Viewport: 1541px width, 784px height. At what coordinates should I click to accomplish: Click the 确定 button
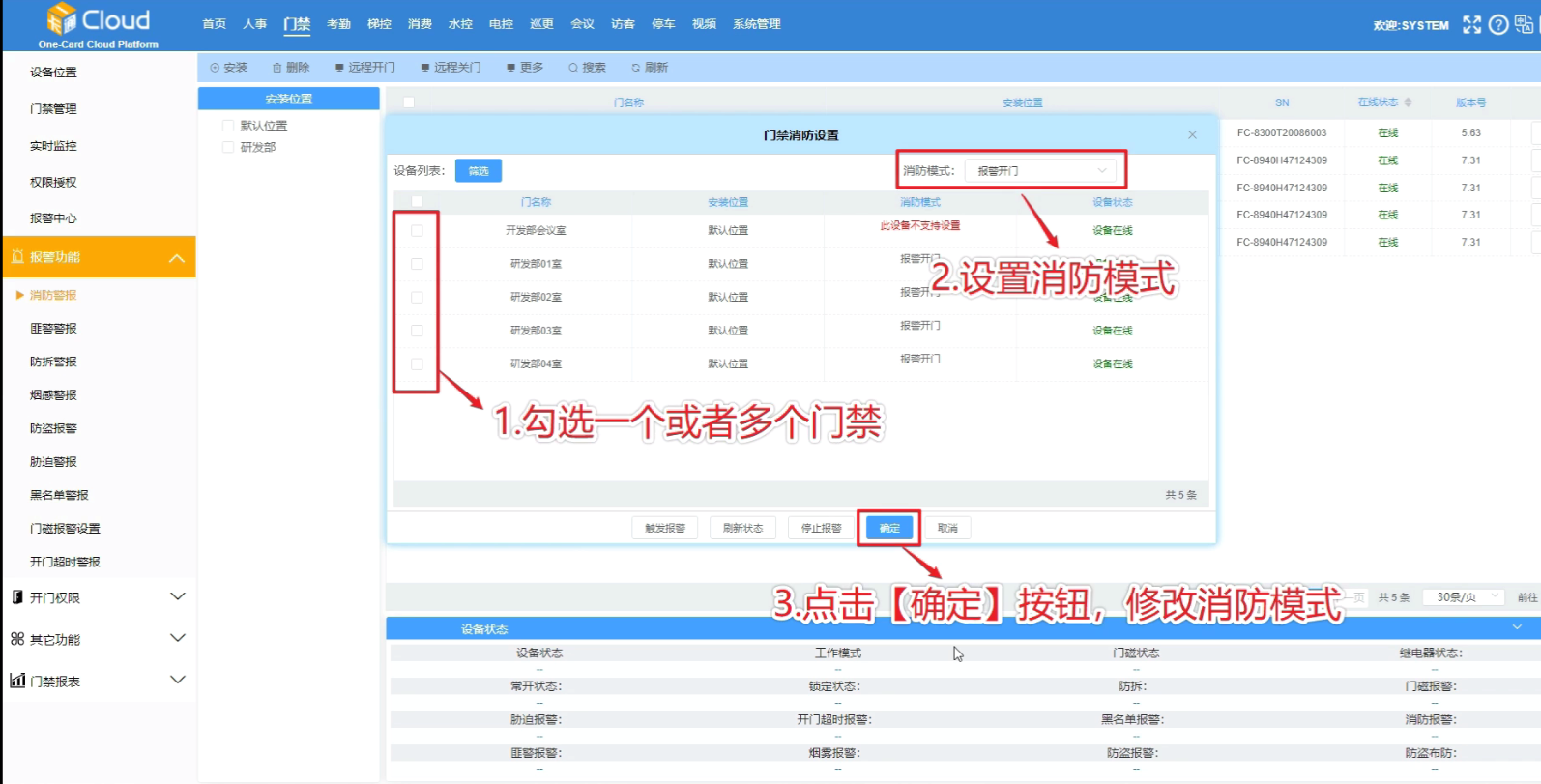889,528
